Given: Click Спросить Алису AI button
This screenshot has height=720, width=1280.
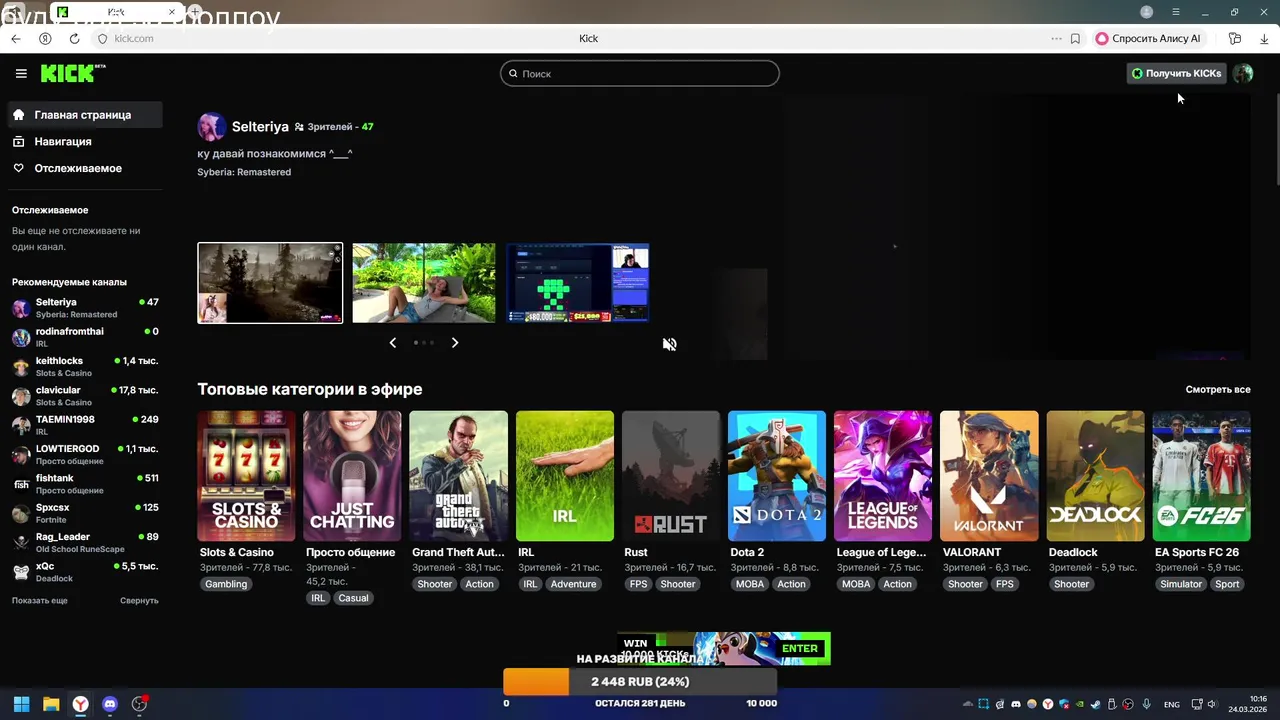Looking at the screenshot, I should pyautogui.click(x=1148, y=38).
